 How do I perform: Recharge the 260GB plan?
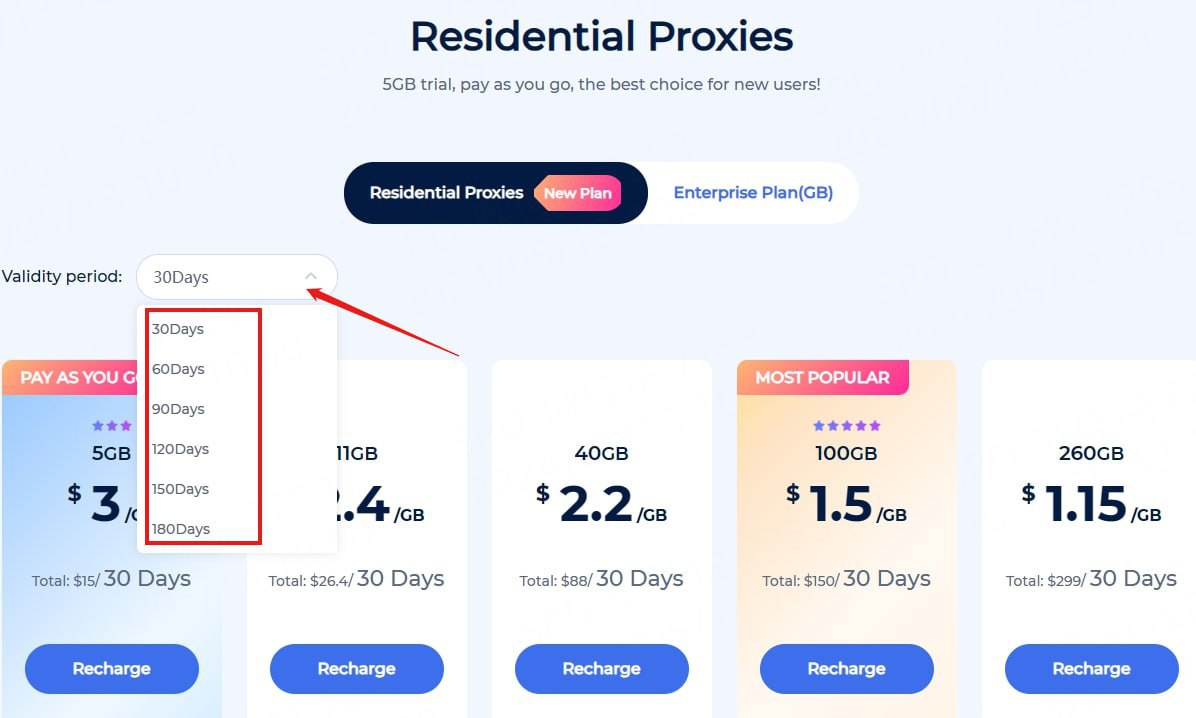tap(1092, 669)
